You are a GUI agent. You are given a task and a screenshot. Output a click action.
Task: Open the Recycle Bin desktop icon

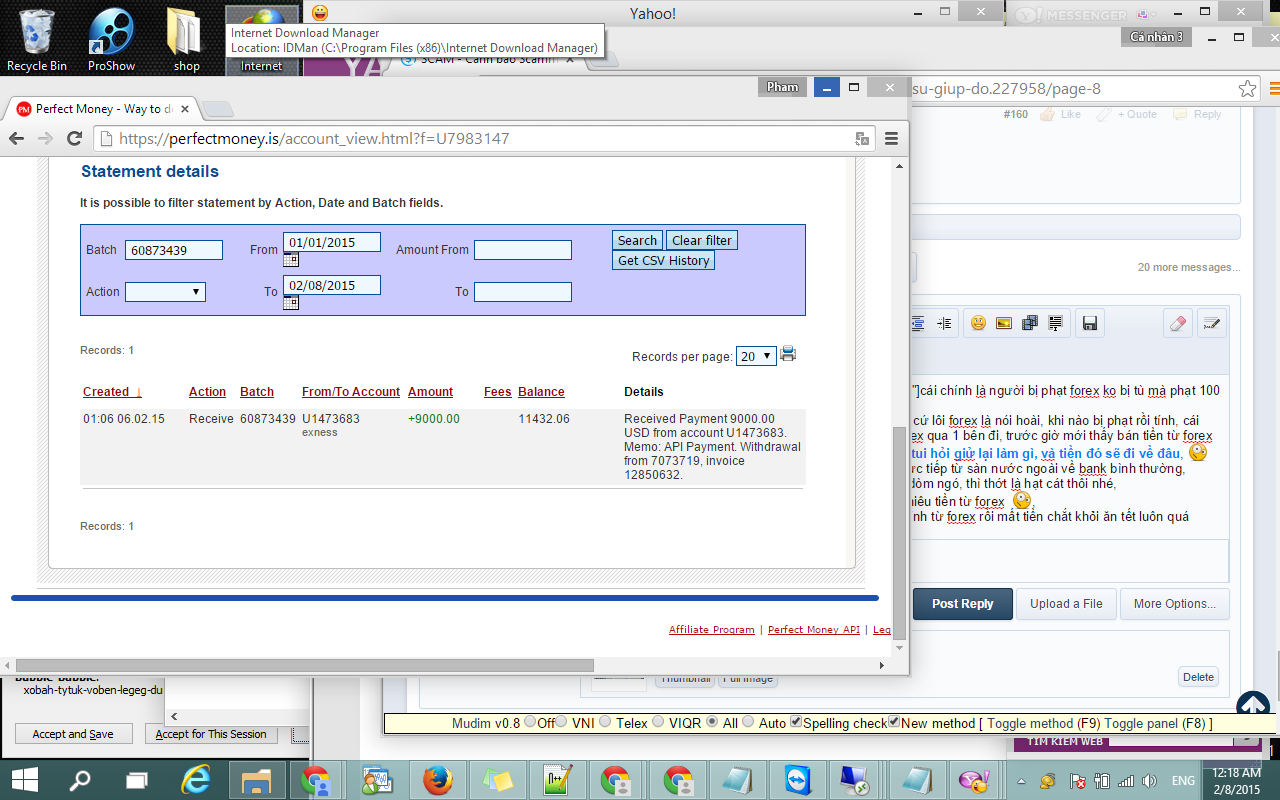tap(37, 39)
